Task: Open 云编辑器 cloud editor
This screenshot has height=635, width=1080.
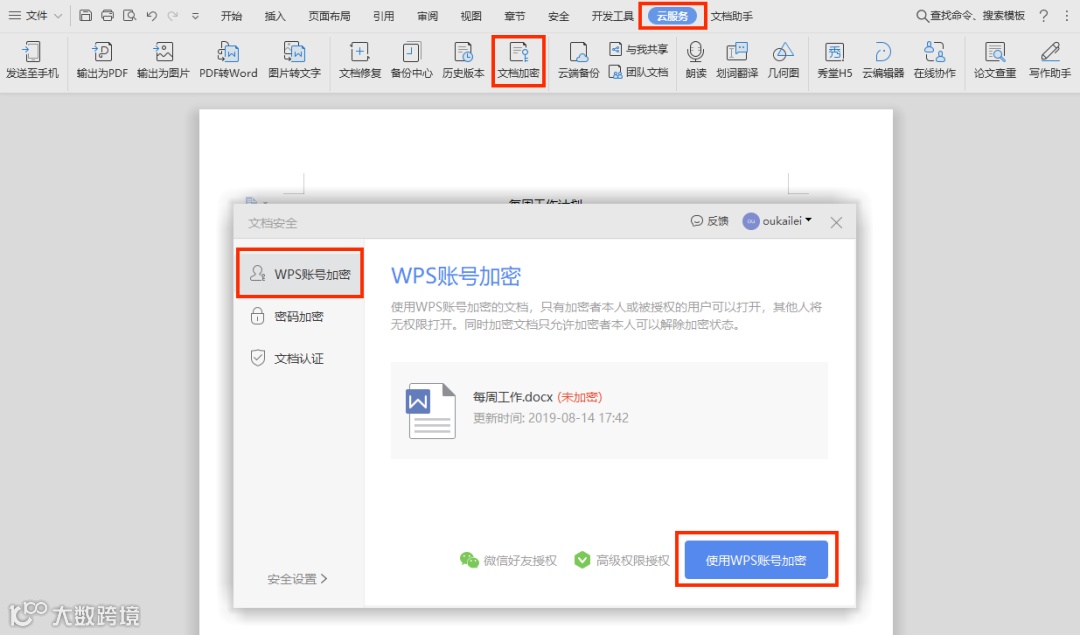Action: point(883,59)
